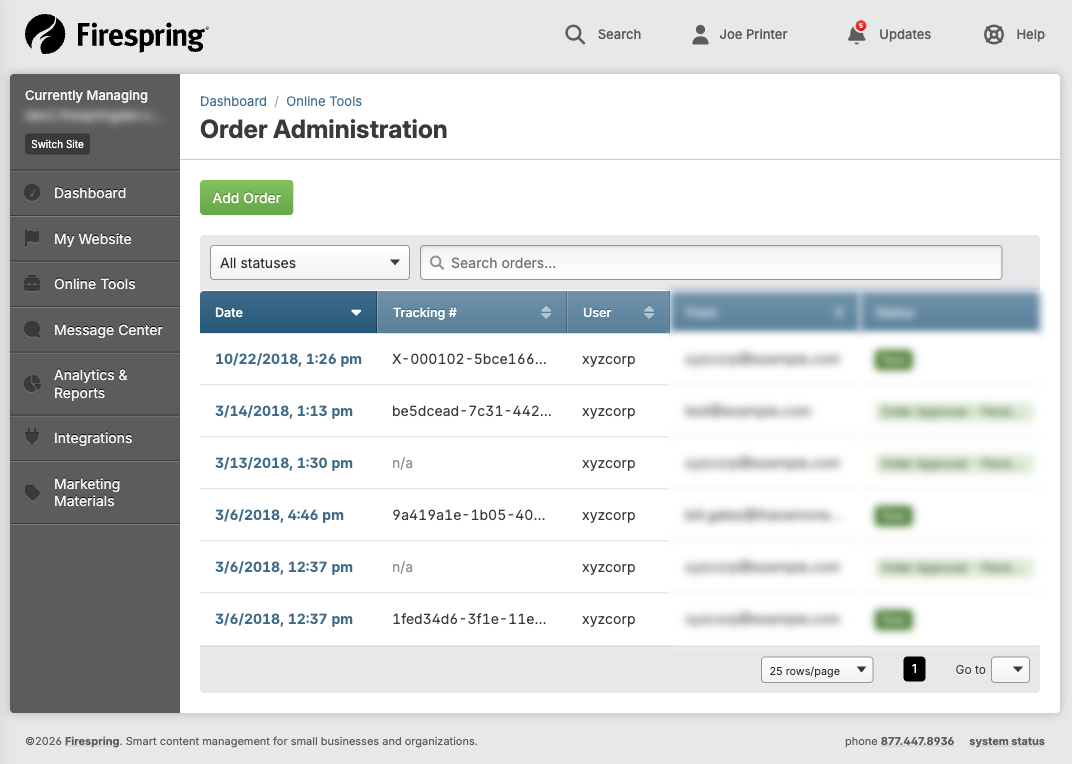Open the Go to page dropdown
Image resolution: width=1072 pixels, height=764 pixels.
click(1010, 670)
